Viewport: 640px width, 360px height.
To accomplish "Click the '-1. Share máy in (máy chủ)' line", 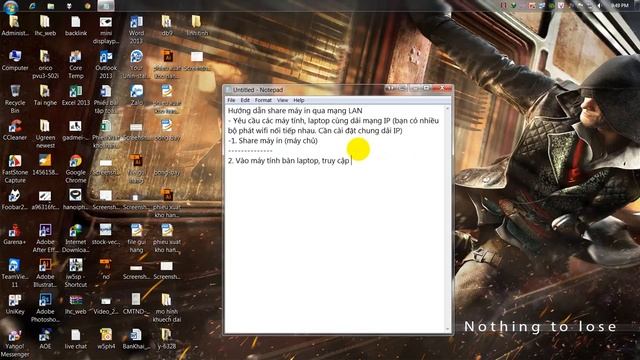I will (x=273, y=140).
